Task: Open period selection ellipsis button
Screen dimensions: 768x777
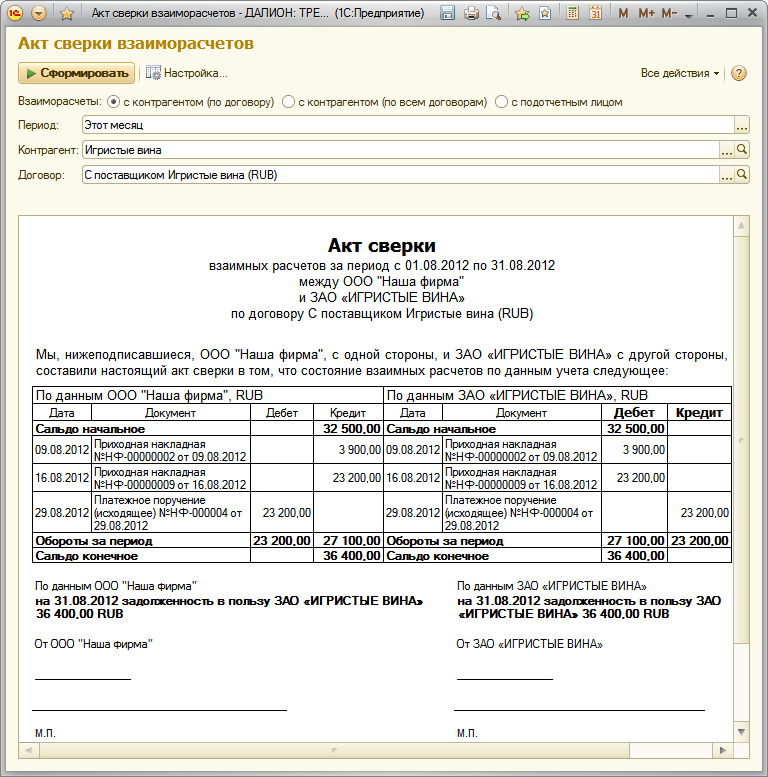Action: 742,125
